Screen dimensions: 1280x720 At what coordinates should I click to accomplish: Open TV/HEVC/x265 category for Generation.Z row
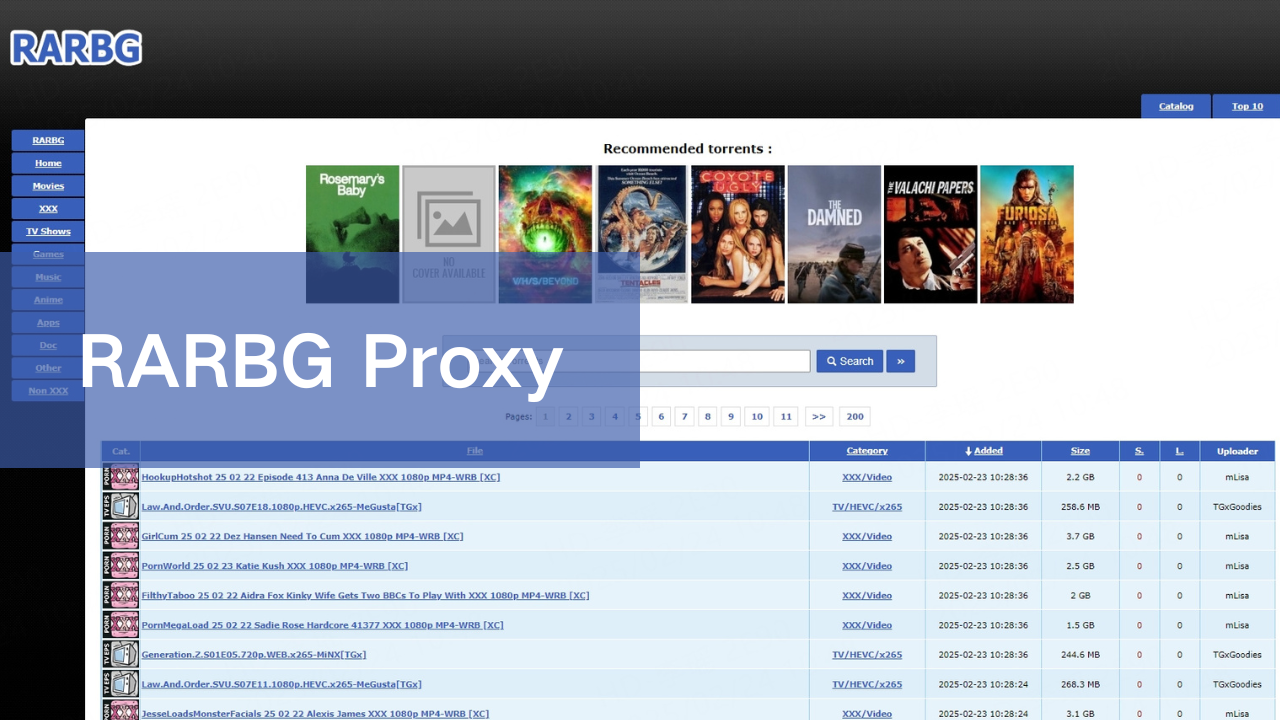pos(867,655)
